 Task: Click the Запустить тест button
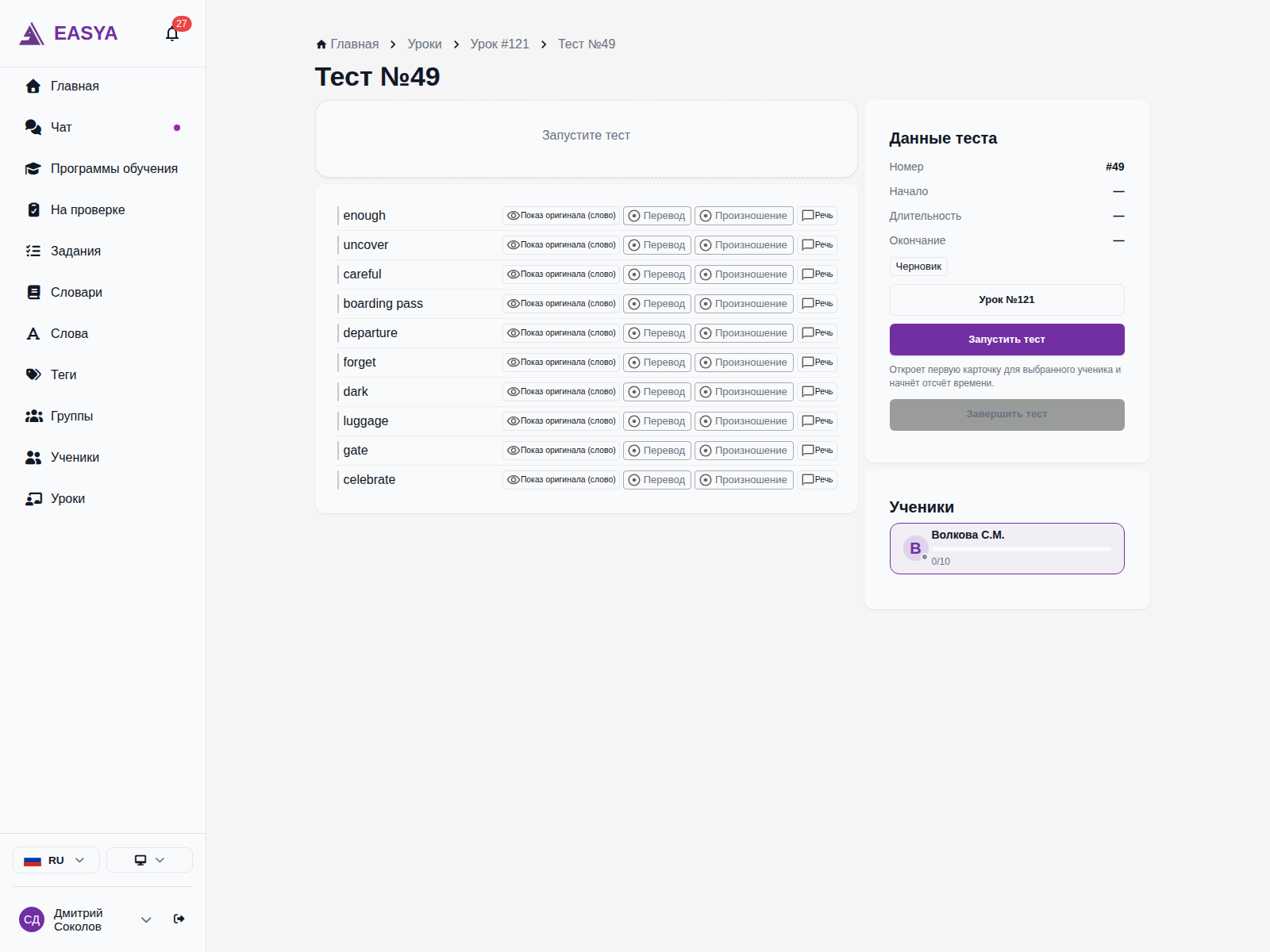pyautogui.click(x=1006, y=340)
